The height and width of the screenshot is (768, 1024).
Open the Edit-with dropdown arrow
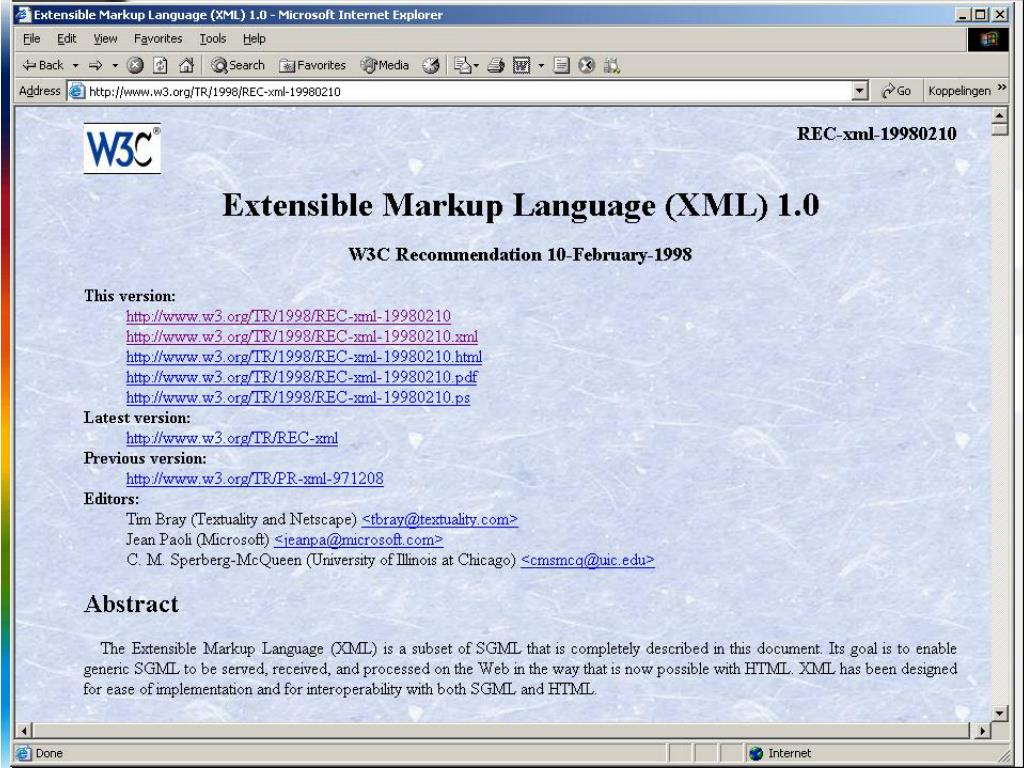pyautogui.click(x=541, y=65)
